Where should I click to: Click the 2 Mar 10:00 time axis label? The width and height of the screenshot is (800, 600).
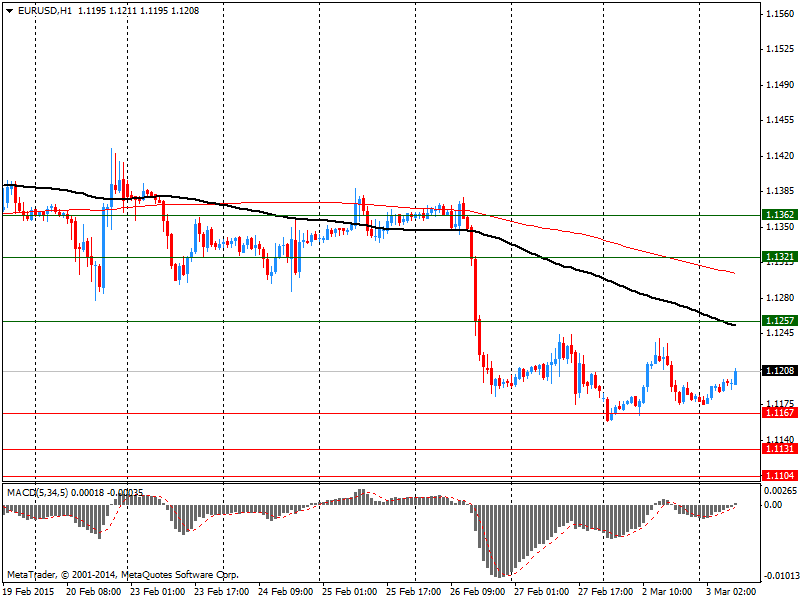tap(668, 592)
